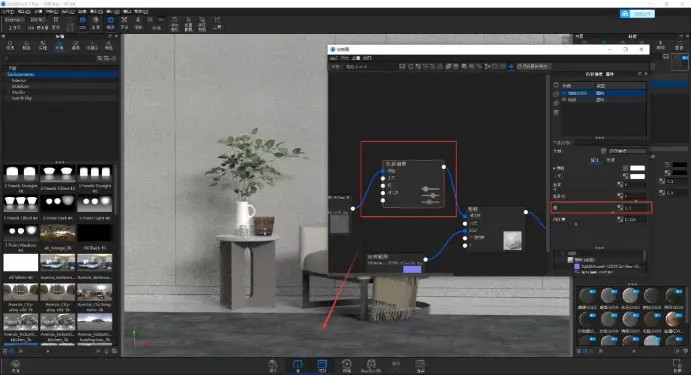Click the Import icon in the bottom toolbar

[273, 365]
